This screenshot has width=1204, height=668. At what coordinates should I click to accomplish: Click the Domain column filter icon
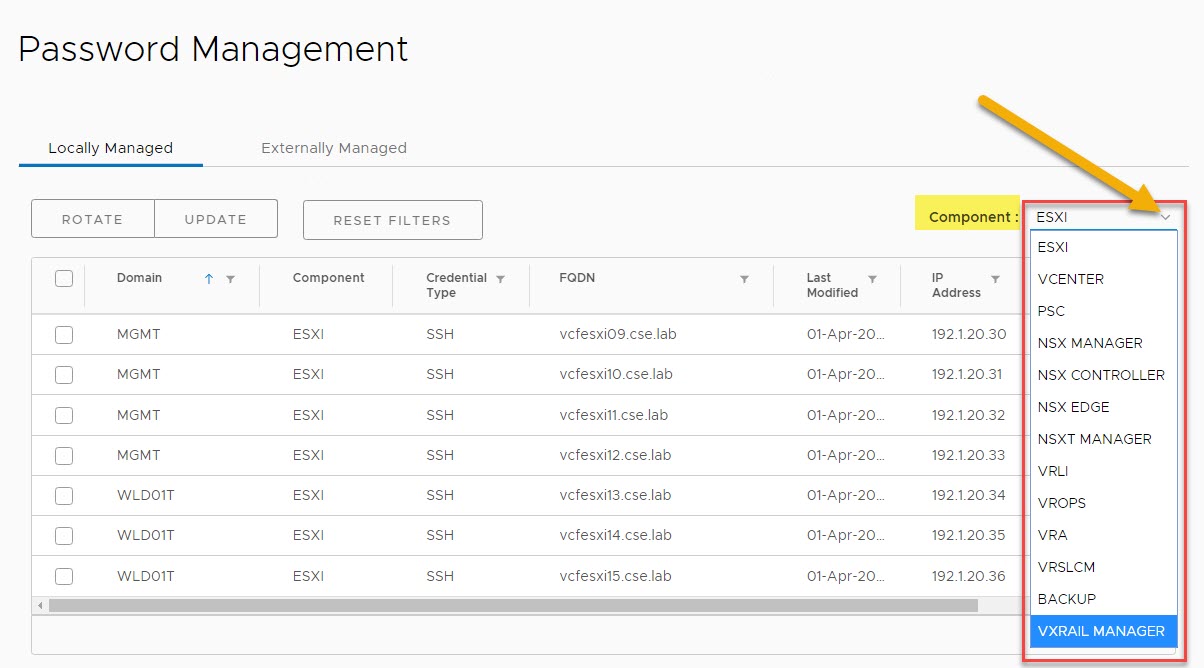231,279
